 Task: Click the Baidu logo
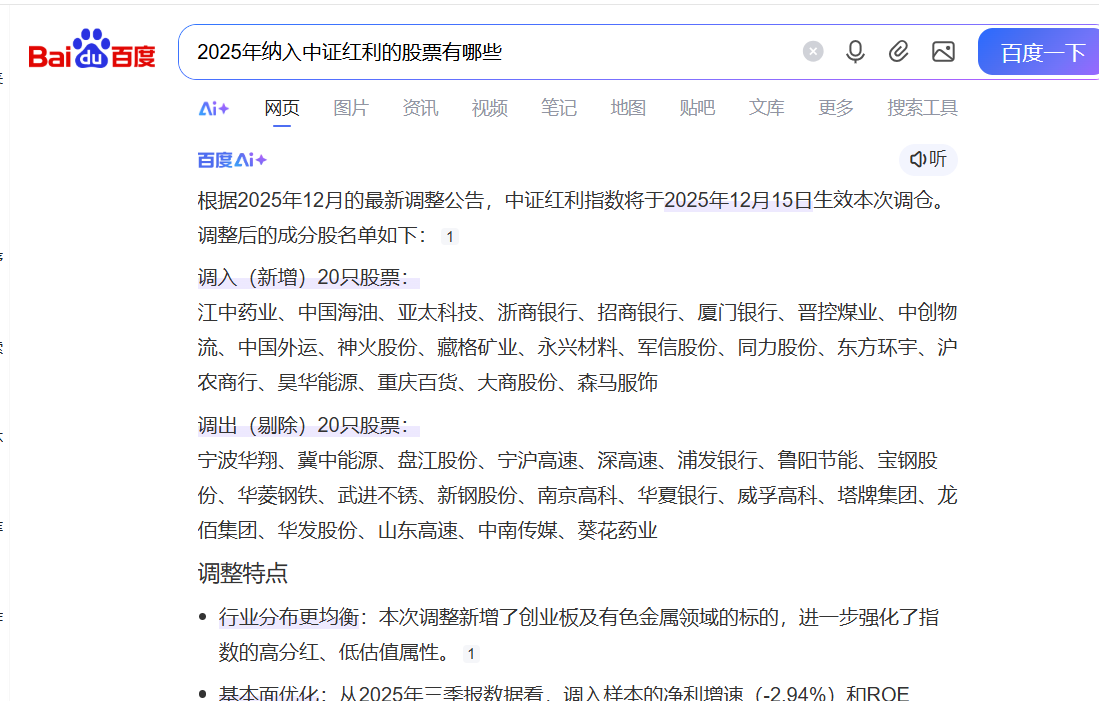point(92,49)
